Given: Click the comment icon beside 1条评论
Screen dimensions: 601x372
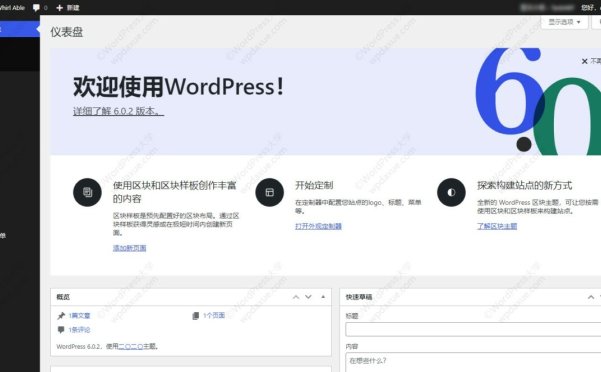Looking at the screenshot, I should point(61,330).
